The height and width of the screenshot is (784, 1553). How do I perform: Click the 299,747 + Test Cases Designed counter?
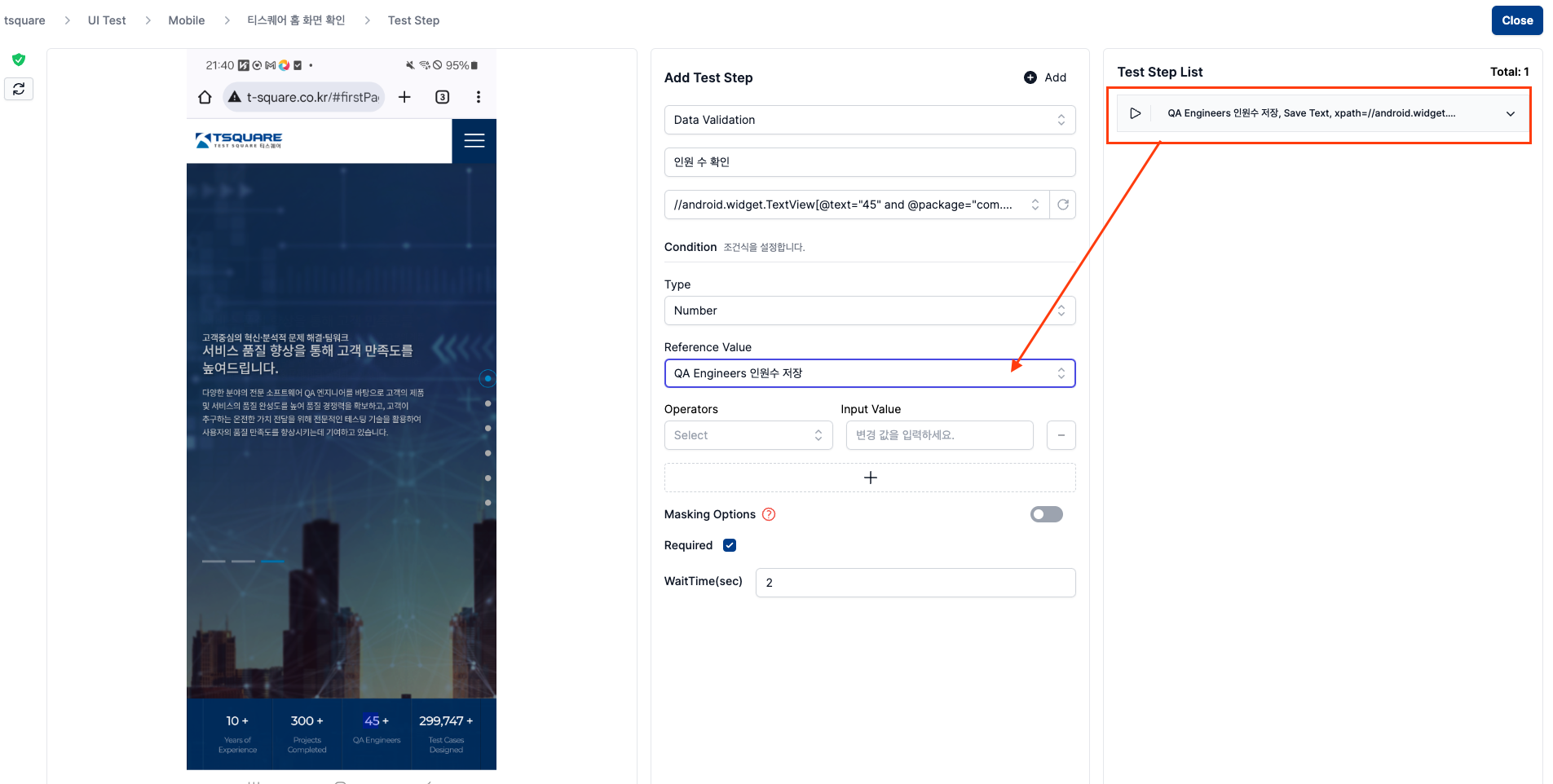click(x=446, y=733)
